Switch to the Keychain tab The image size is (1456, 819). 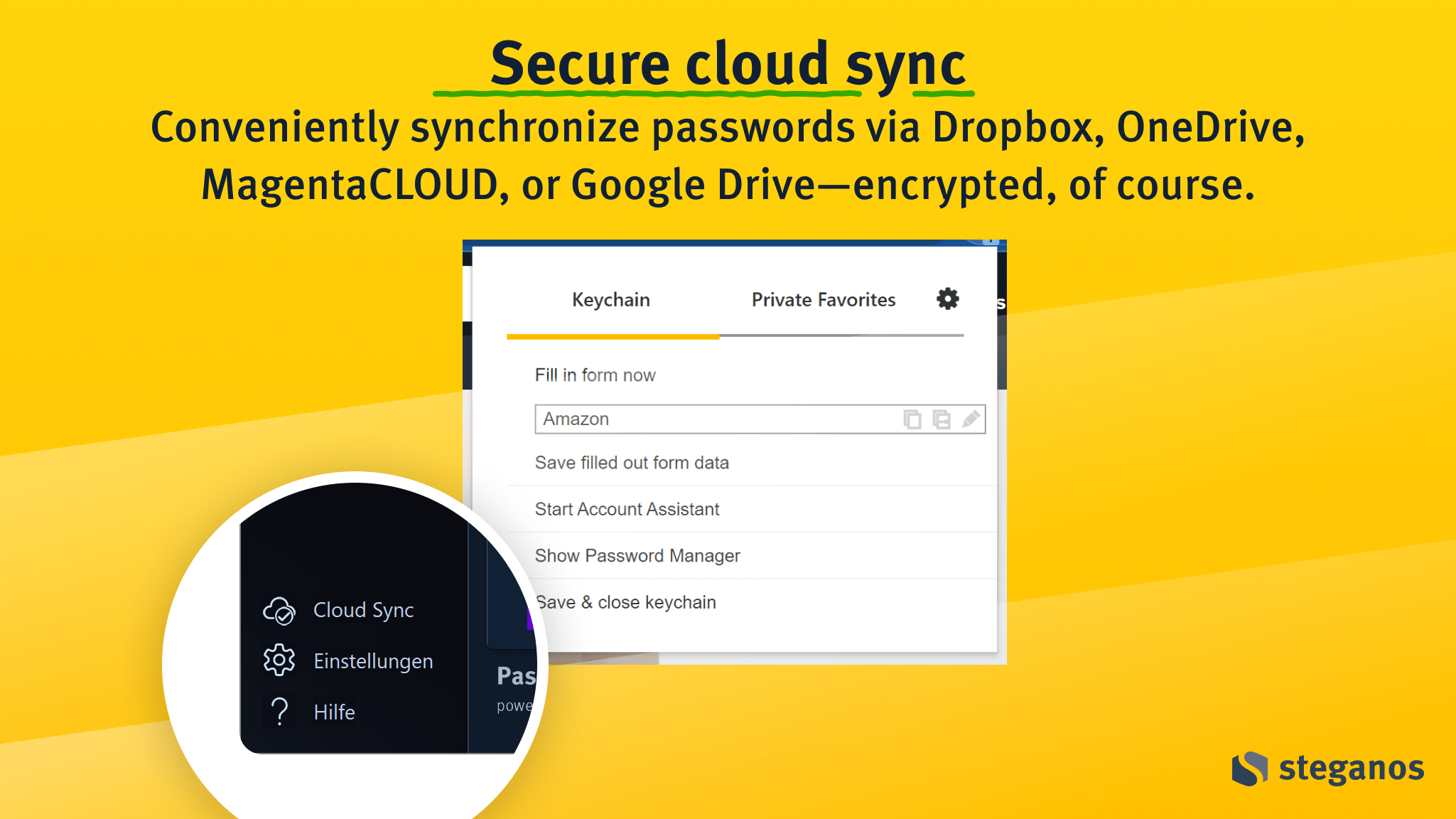click(611, 300)
